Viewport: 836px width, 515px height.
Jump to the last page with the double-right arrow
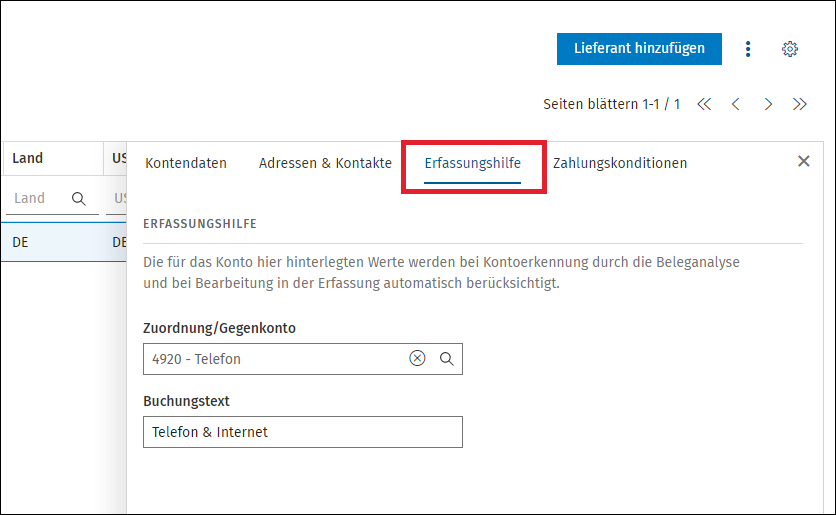coord(799,104)
